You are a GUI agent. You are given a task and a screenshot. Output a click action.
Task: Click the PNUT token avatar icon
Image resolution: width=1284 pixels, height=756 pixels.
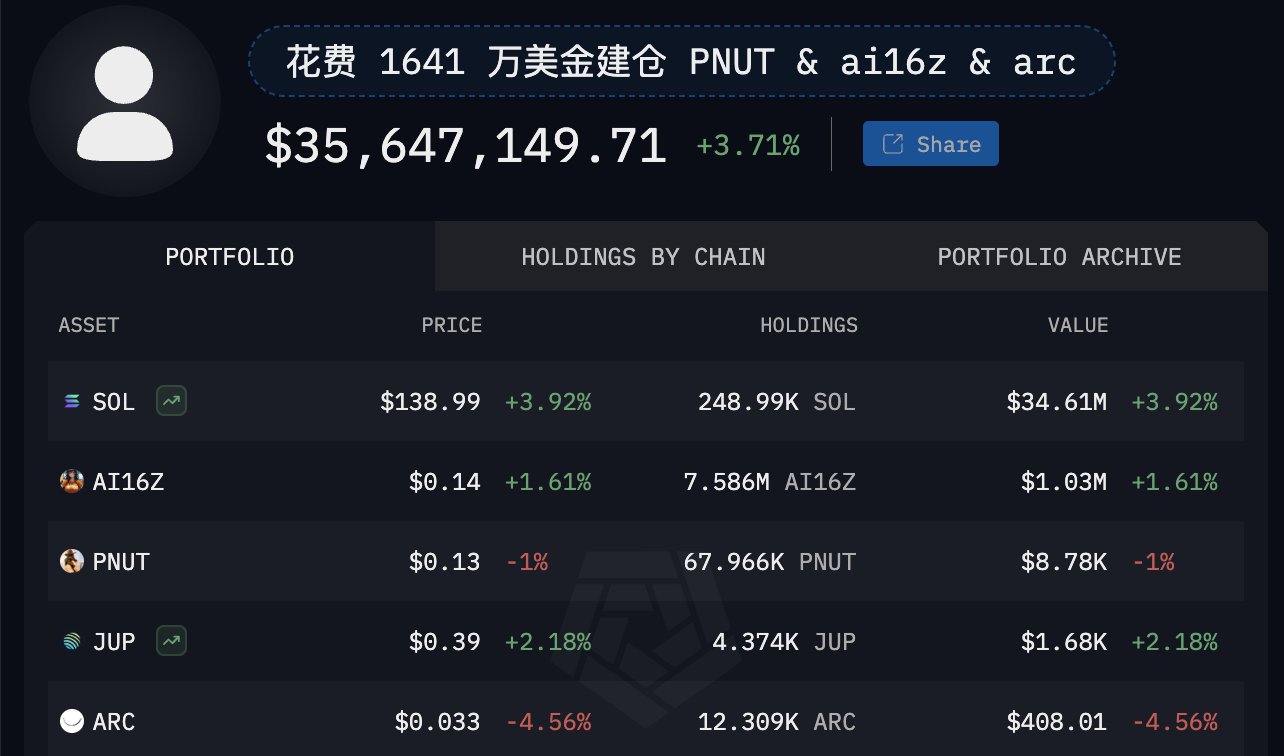[71, 562]
